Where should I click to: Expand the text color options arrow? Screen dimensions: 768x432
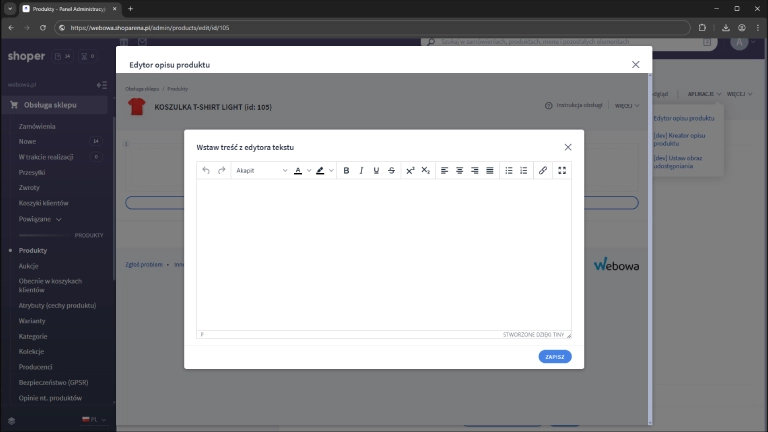309,171
